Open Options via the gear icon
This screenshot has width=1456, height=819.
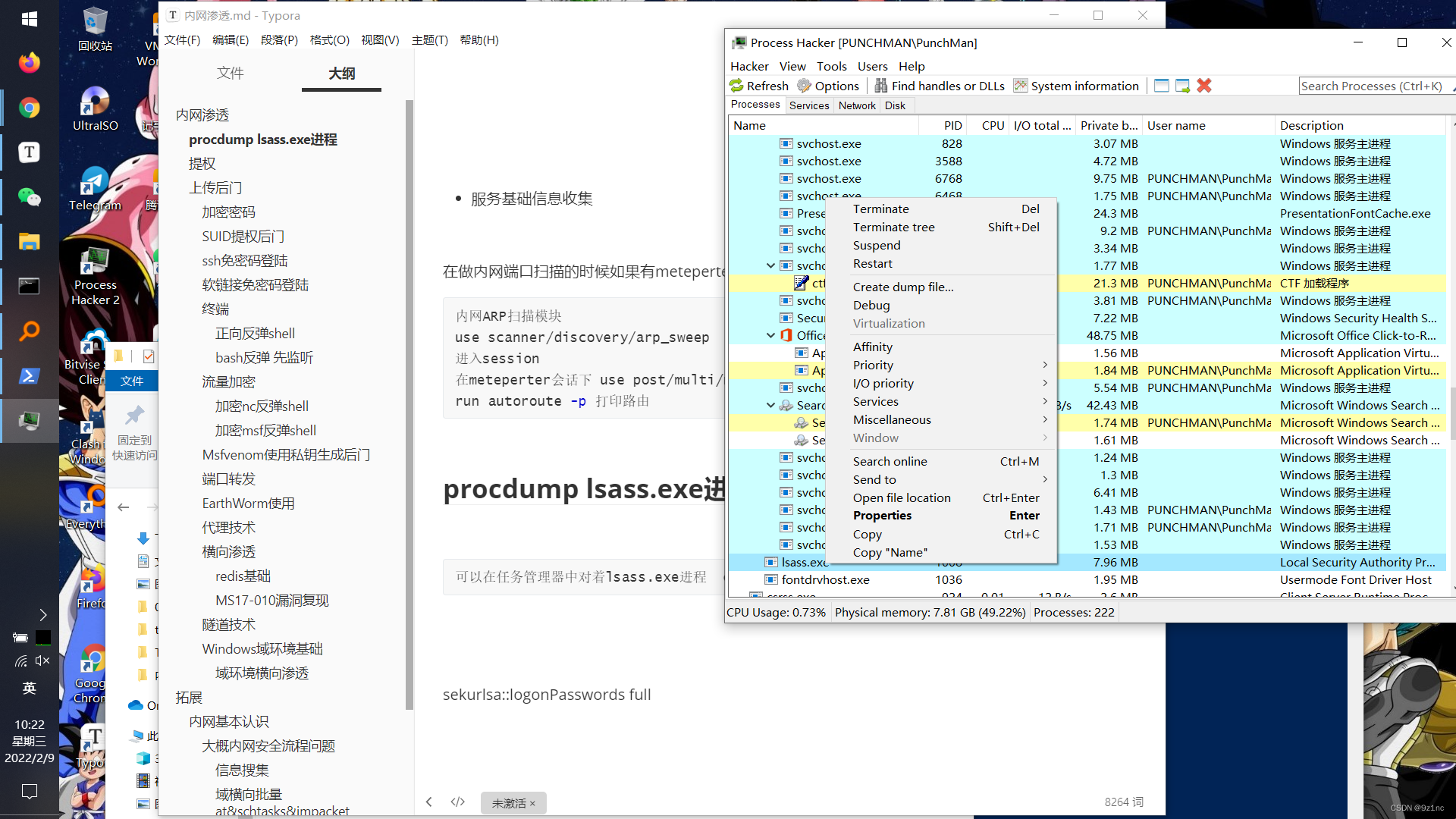[x=805, y=86]
